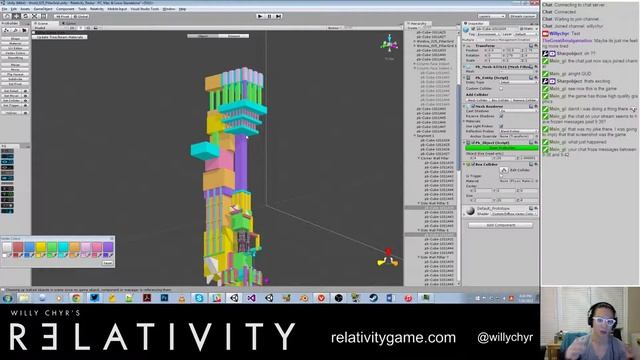Toggle the Custom Collider checkbox
This screenshot has width=640, height=360.
pyautogui.click(x=502, y=89)
